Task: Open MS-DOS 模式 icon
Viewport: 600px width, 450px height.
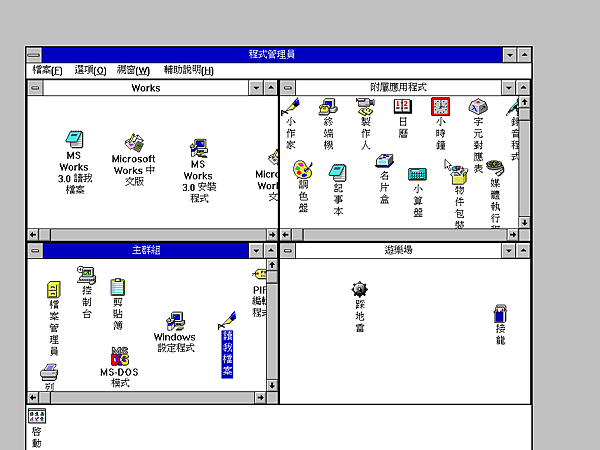Action: [120, 357]
